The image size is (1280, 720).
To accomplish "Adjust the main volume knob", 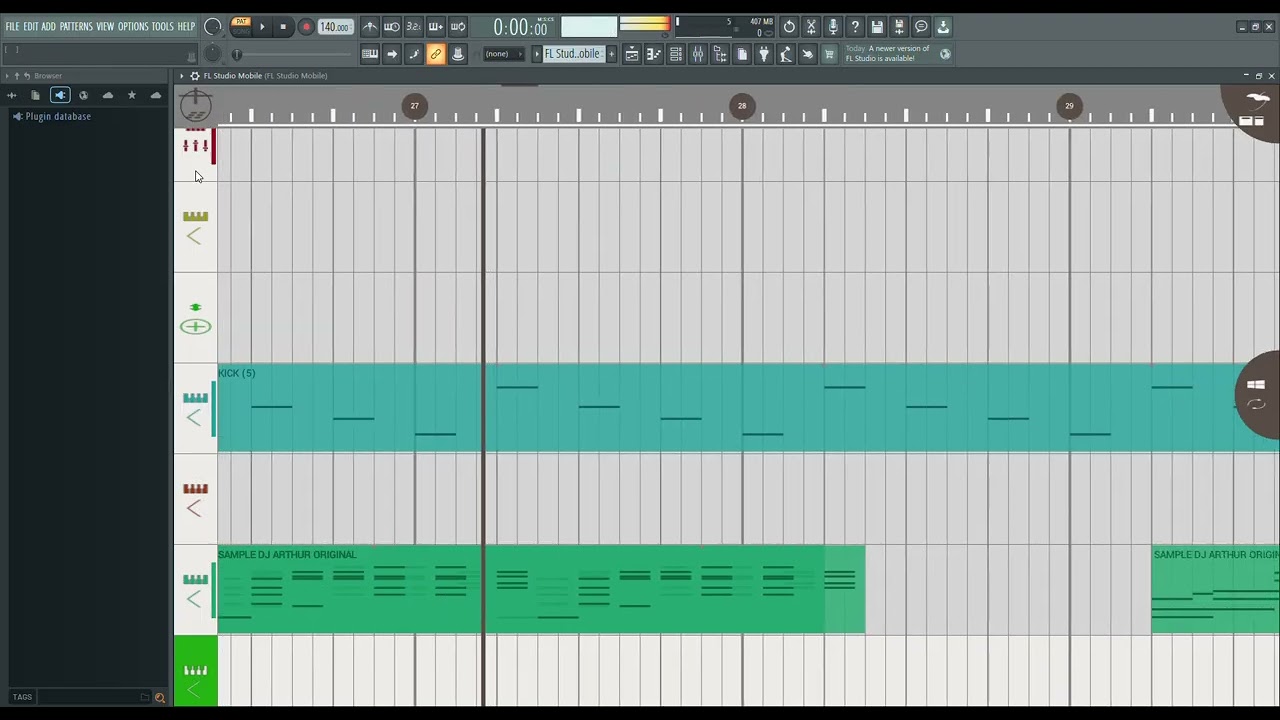I will [213, 27].
